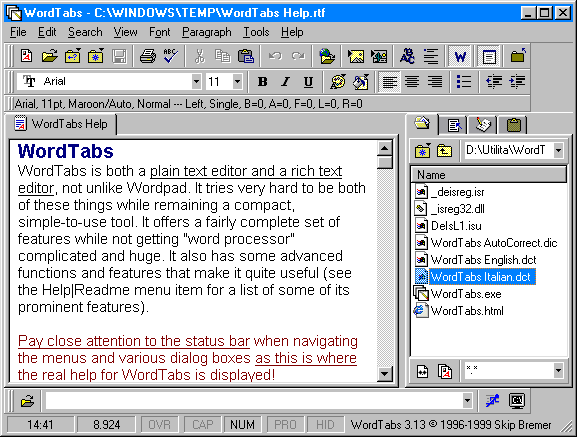577x437 pixels.
Task: Click the increase indent icon
Action: tap(517, 81)
